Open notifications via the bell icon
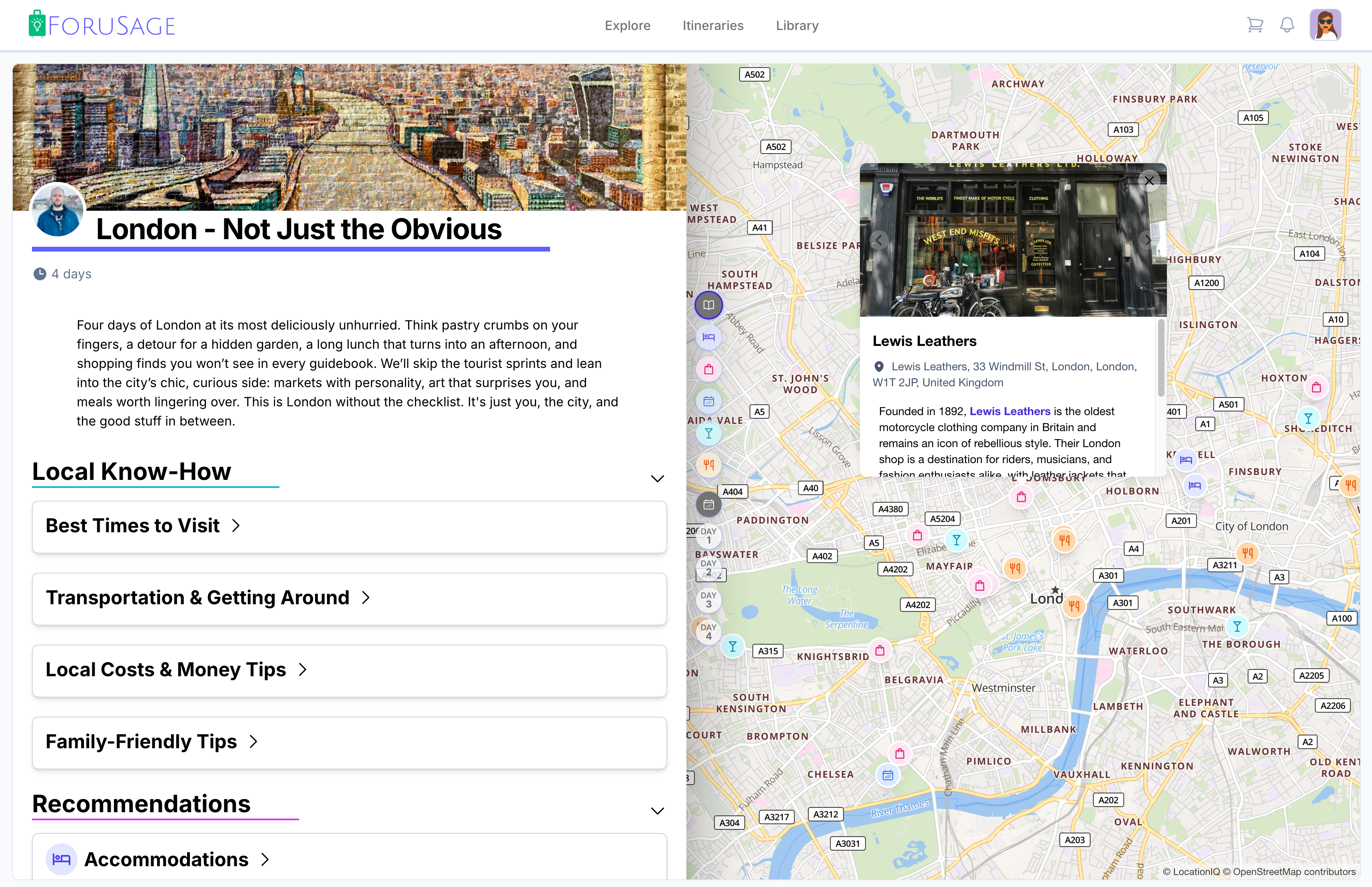 pyautogui.click(x=1287, y=25)
